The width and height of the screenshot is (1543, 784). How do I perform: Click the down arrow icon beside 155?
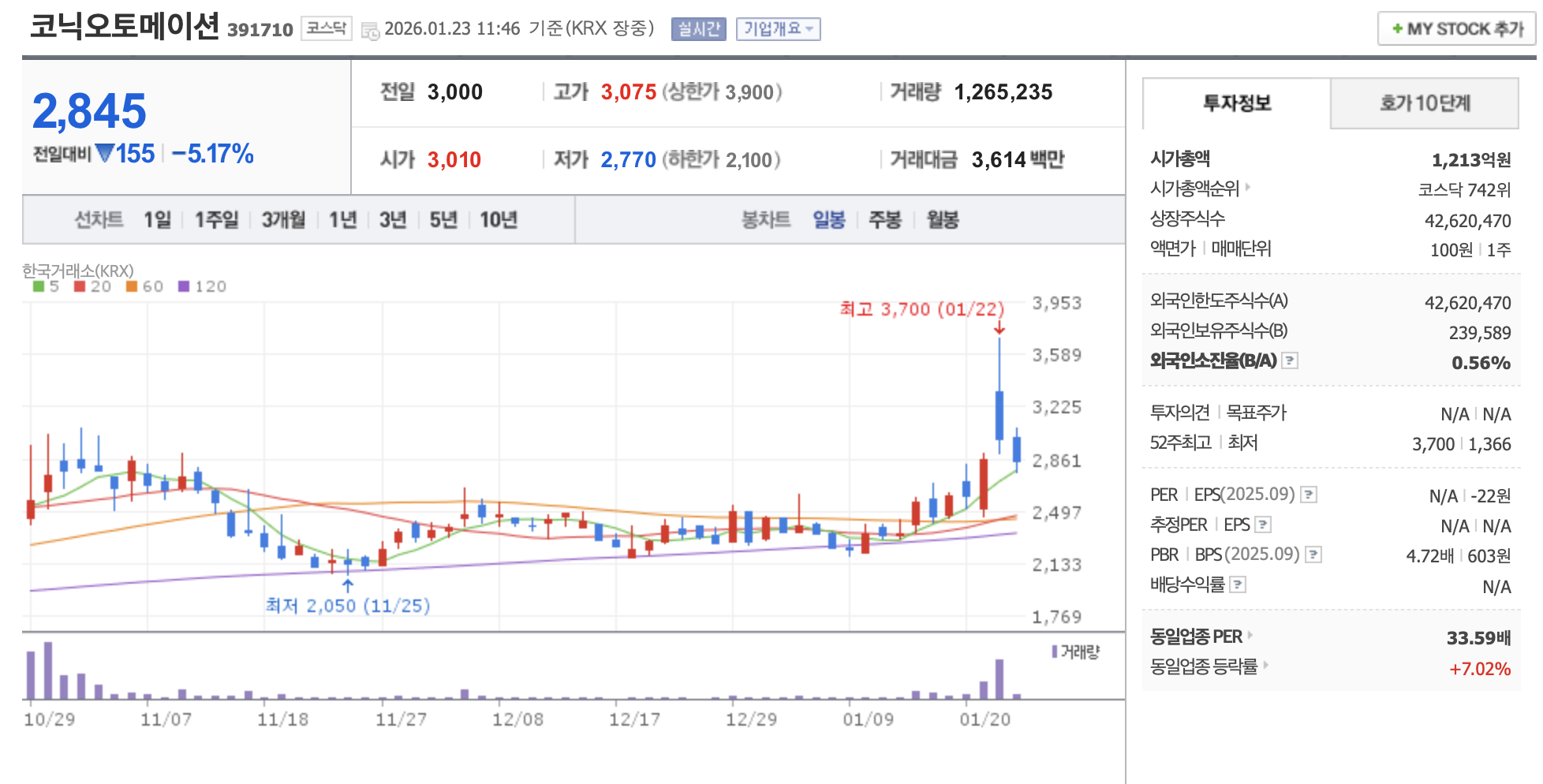coord(105,153)
